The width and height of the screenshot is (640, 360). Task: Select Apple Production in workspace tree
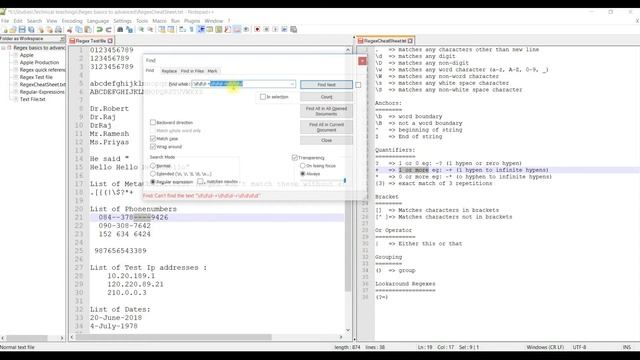(x=39, y=62)
